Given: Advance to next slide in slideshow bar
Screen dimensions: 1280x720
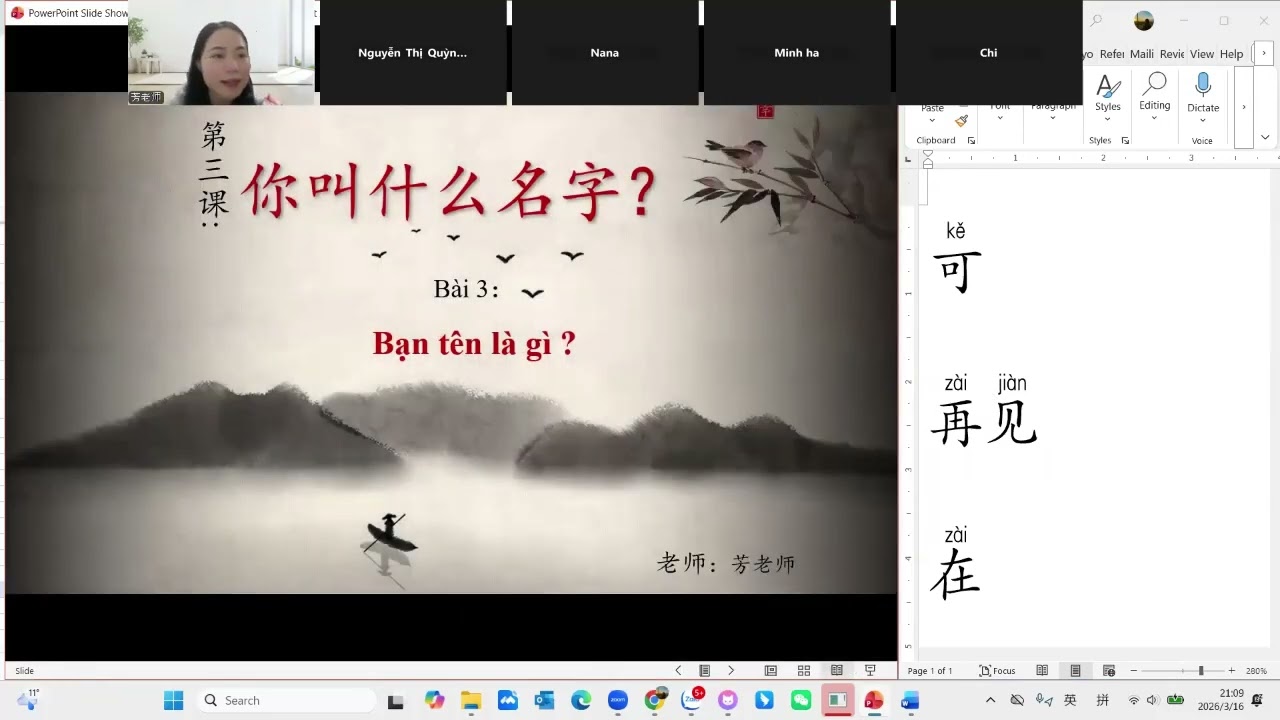Looking at the screenshot, I should click(731, 670).
